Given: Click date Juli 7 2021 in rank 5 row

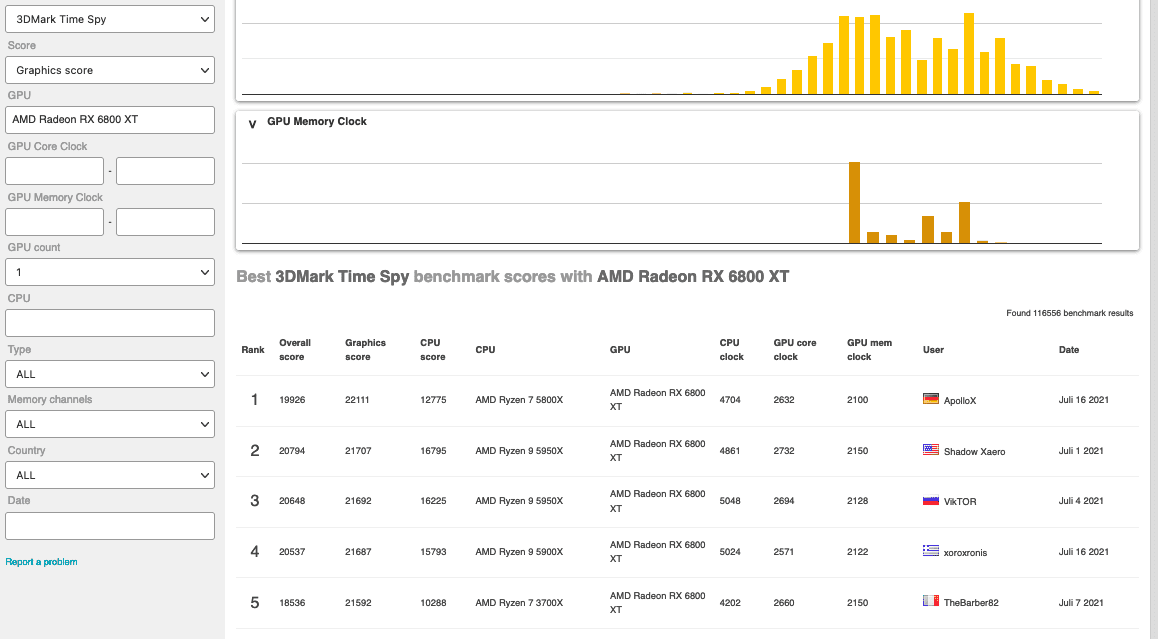Looking at the screenshot, I should click(x=1080, y=603).
